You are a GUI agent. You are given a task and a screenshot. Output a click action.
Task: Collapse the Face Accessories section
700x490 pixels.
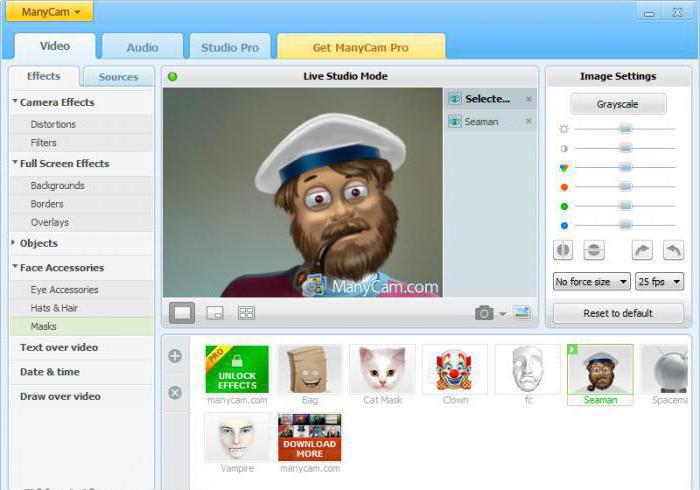[x=15, y=267]
